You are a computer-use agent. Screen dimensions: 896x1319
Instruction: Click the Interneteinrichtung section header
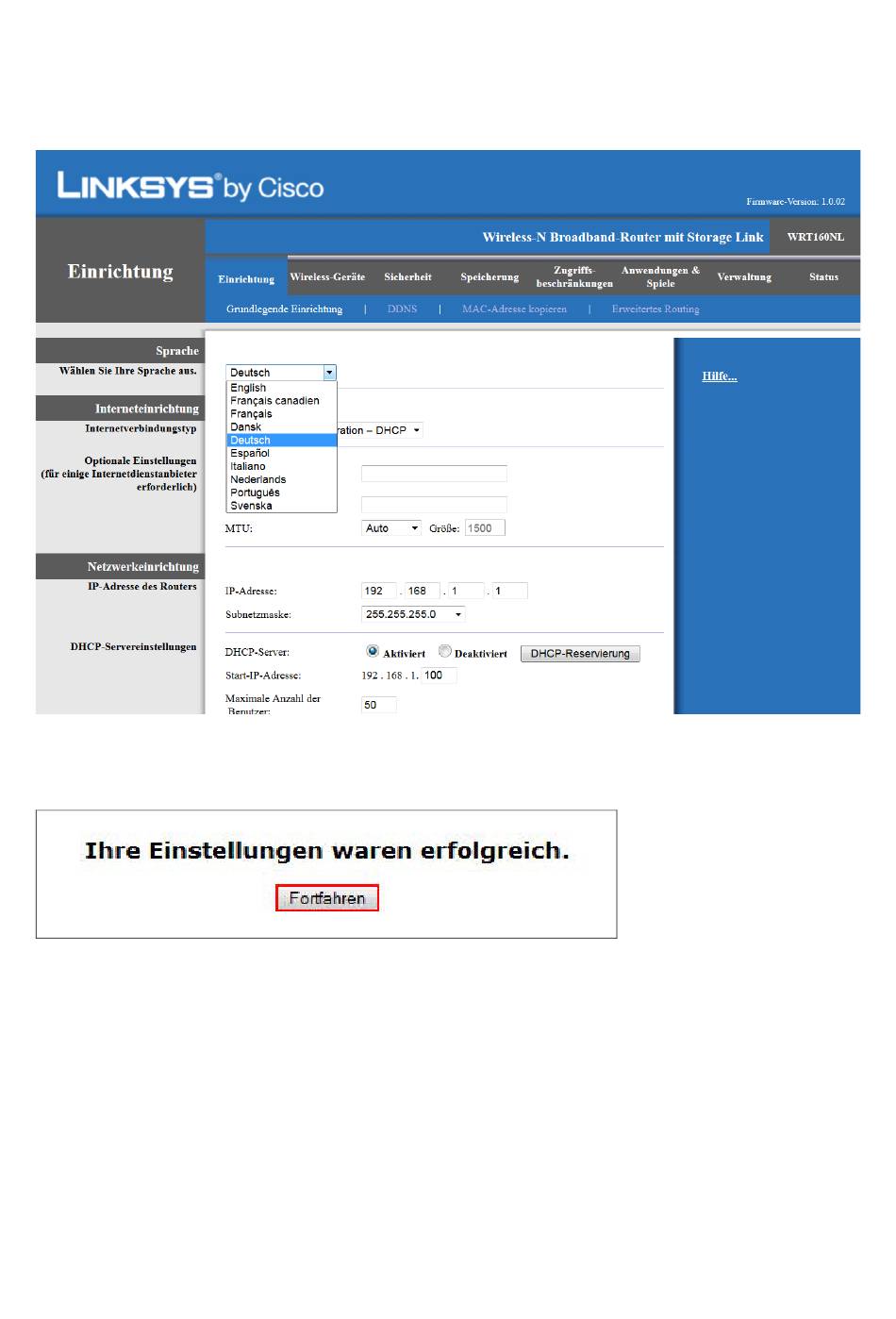pos(120,409)
